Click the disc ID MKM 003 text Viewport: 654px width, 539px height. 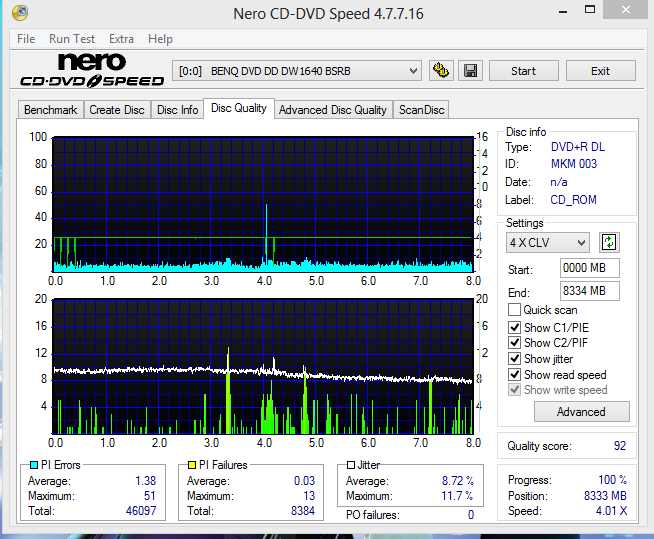pyautogui.click(x=574, y=164)
